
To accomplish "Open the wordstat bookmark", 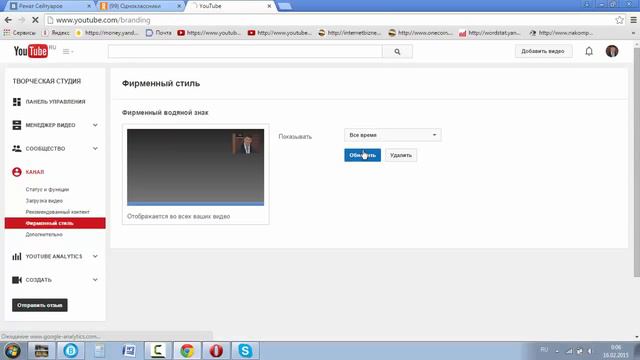I will click(x=490, y=33).
